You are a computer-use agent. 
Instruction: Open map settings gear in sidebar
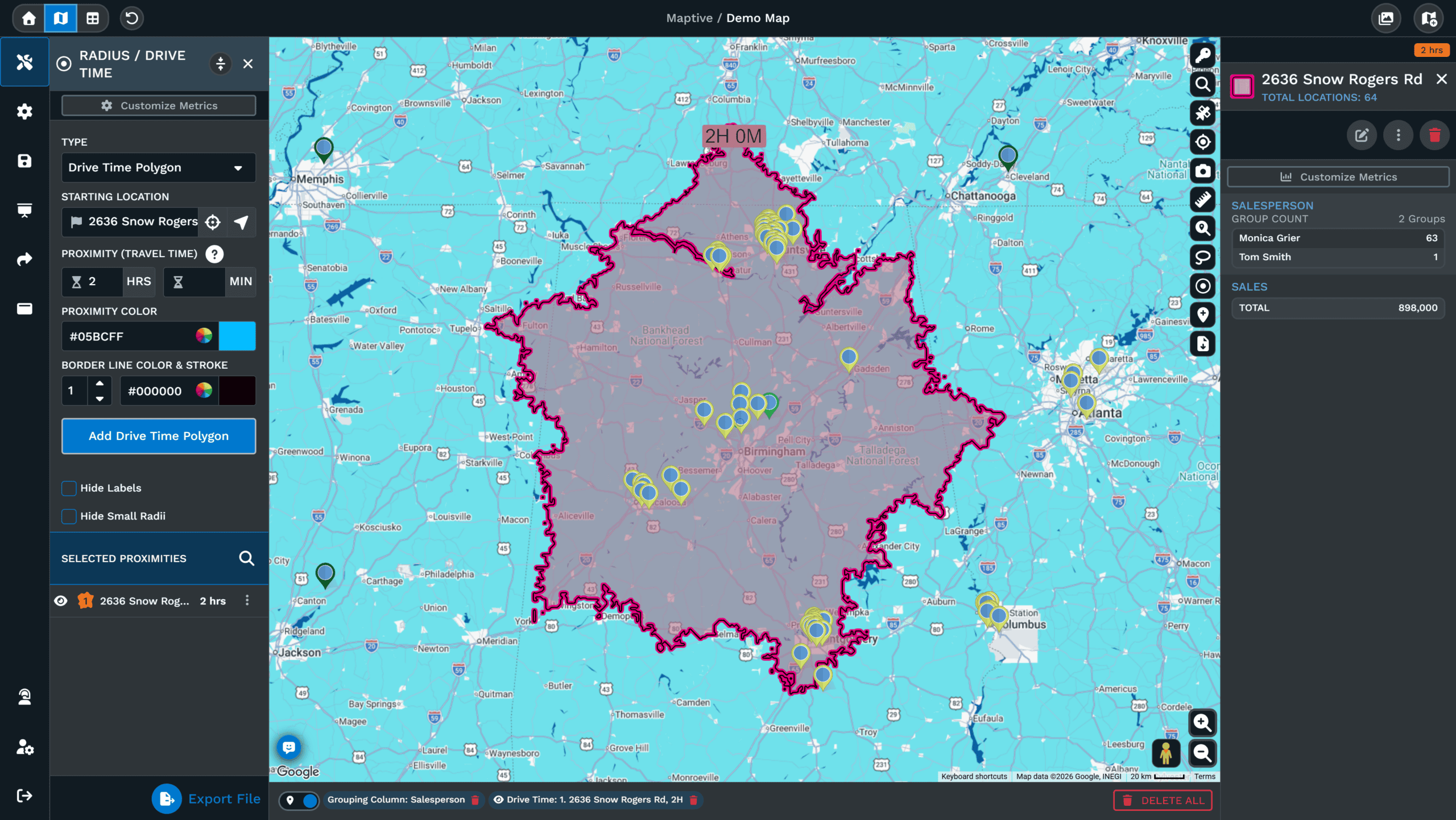[x=24, y=112]
